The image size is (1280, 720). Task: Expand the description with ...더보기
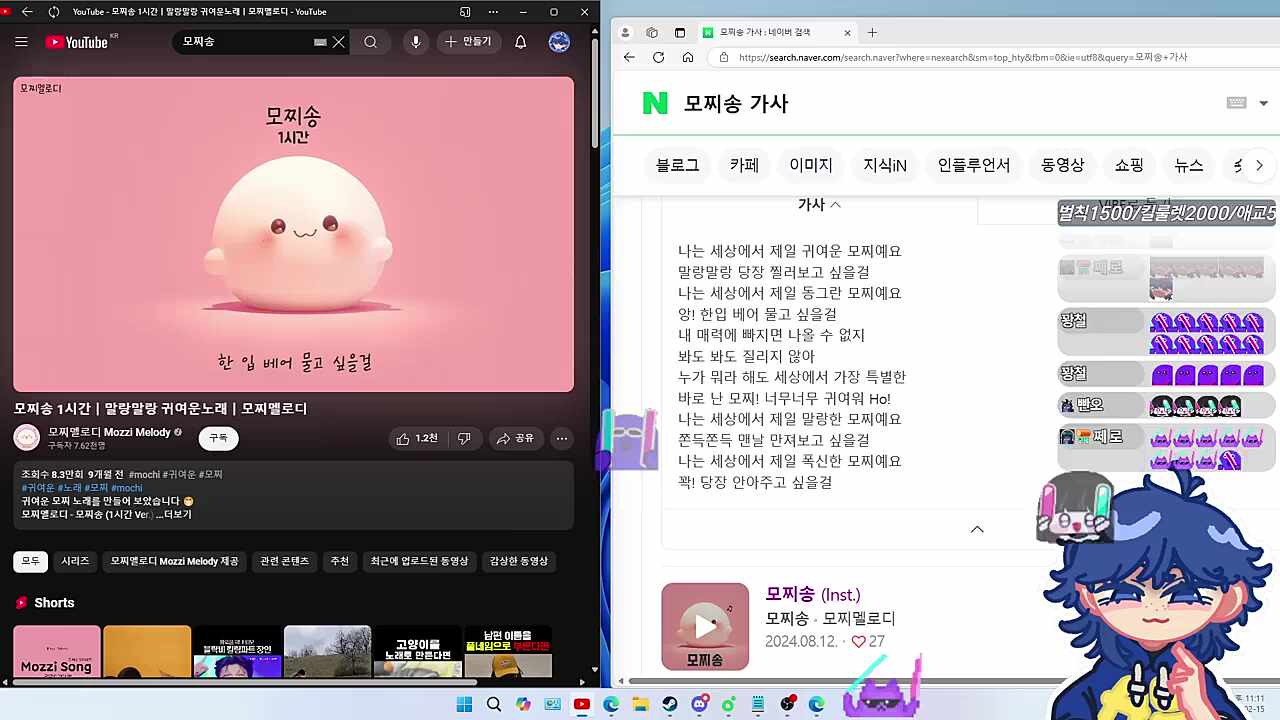pyautogui.click(x=174, y=514)
